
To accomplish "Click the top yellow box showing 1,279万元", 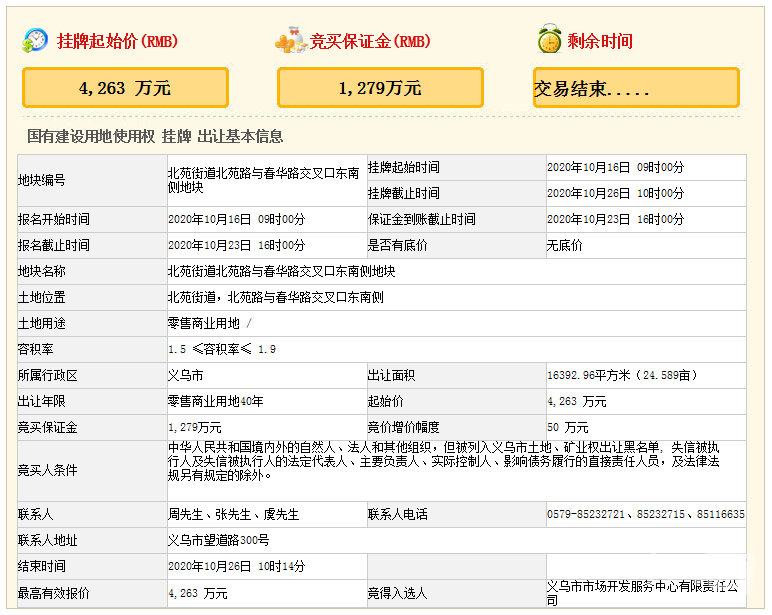I will tap(380, 88).
